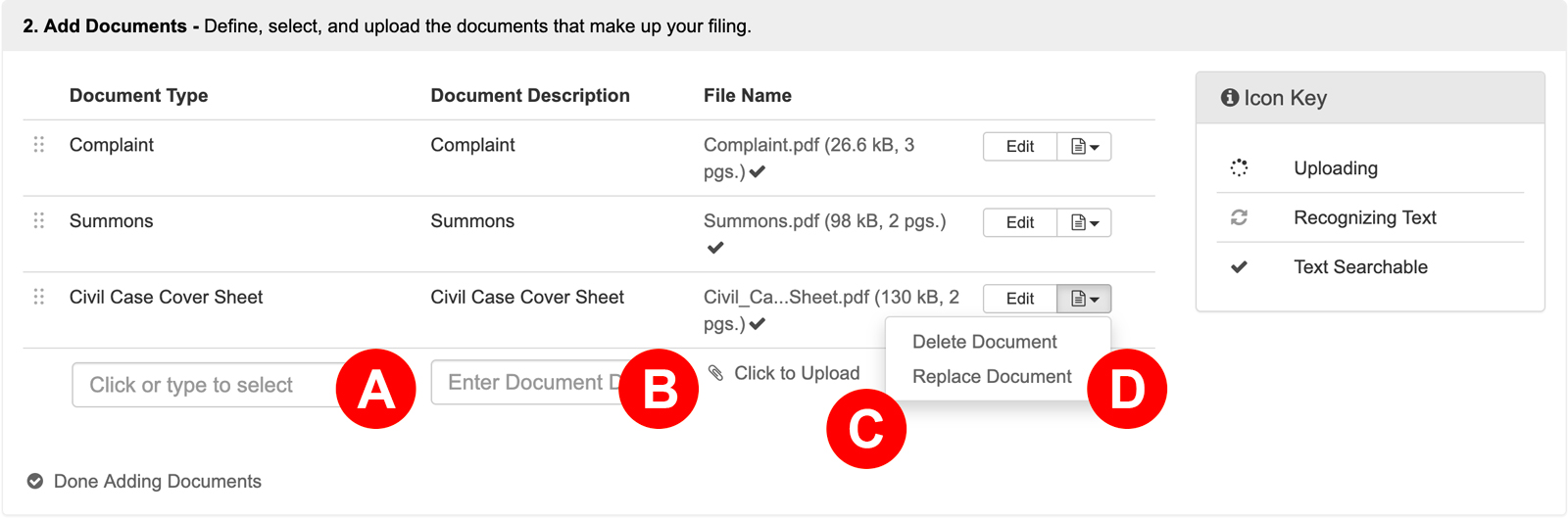This screenshot has width=1568, height=518.
Task: Click the checkmark after Civil_Ca...Sheet.pdf file name
Action: (x=758, y=324)
